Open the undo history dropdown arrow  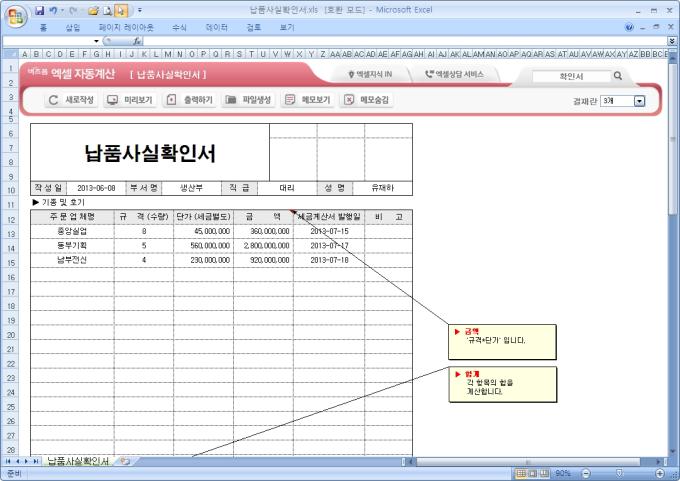click(62, 10)
